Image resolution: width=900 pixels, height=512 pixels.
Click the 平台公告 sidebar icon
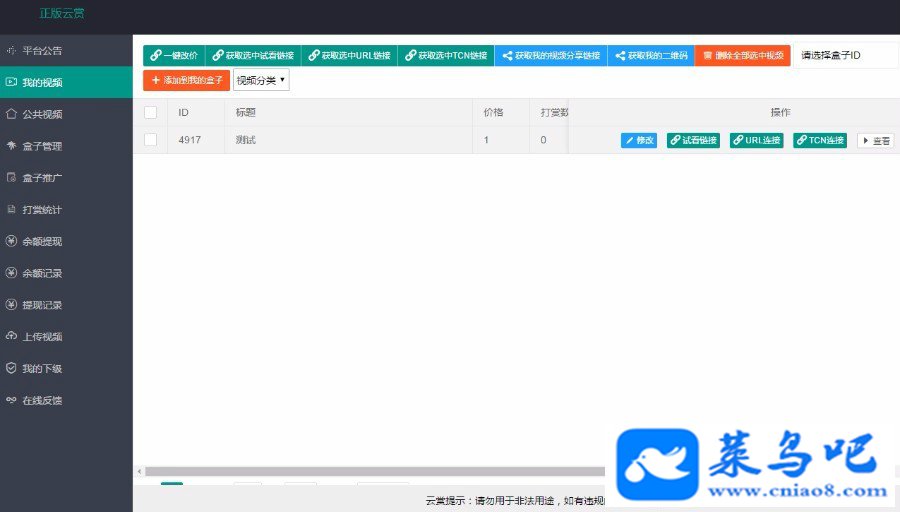(11, 51)
